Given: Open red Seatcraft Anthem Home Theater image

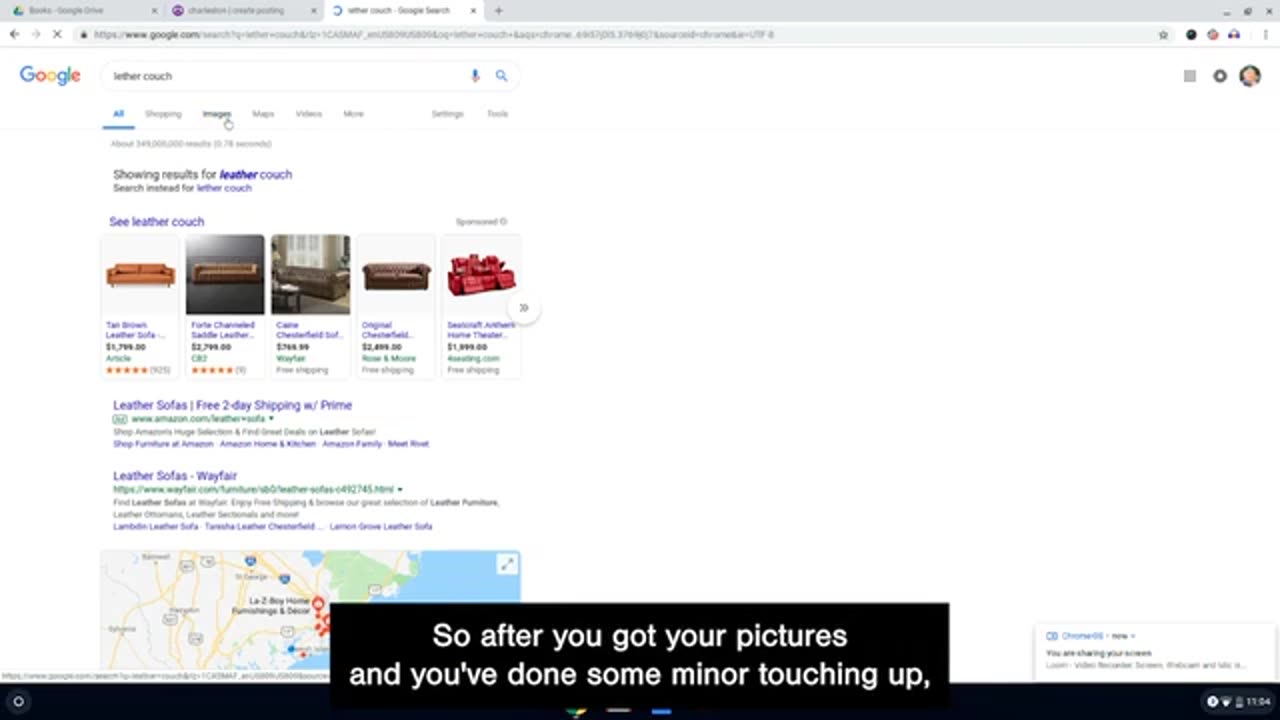Looking at the screenshot, I should (481, 275).
